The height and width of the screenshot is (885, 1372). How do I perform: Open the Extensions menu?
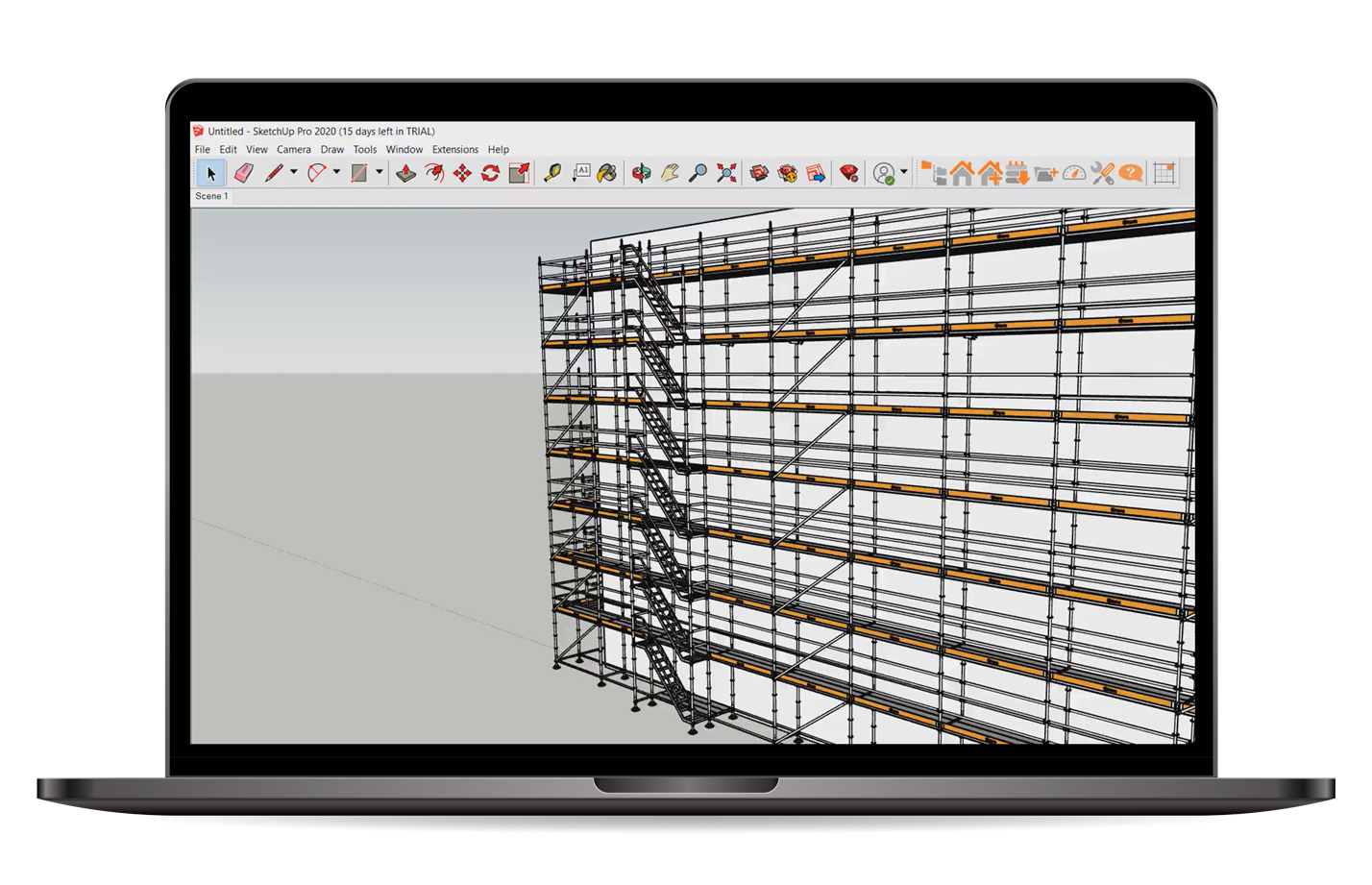(x=454, y=150)
